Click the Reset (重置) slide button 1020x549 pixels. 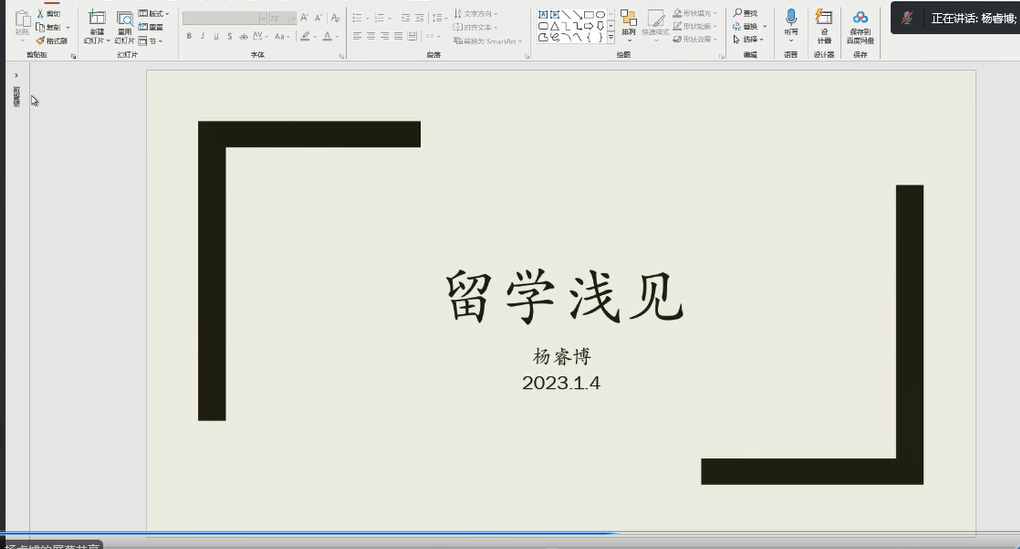click(153, 27)
